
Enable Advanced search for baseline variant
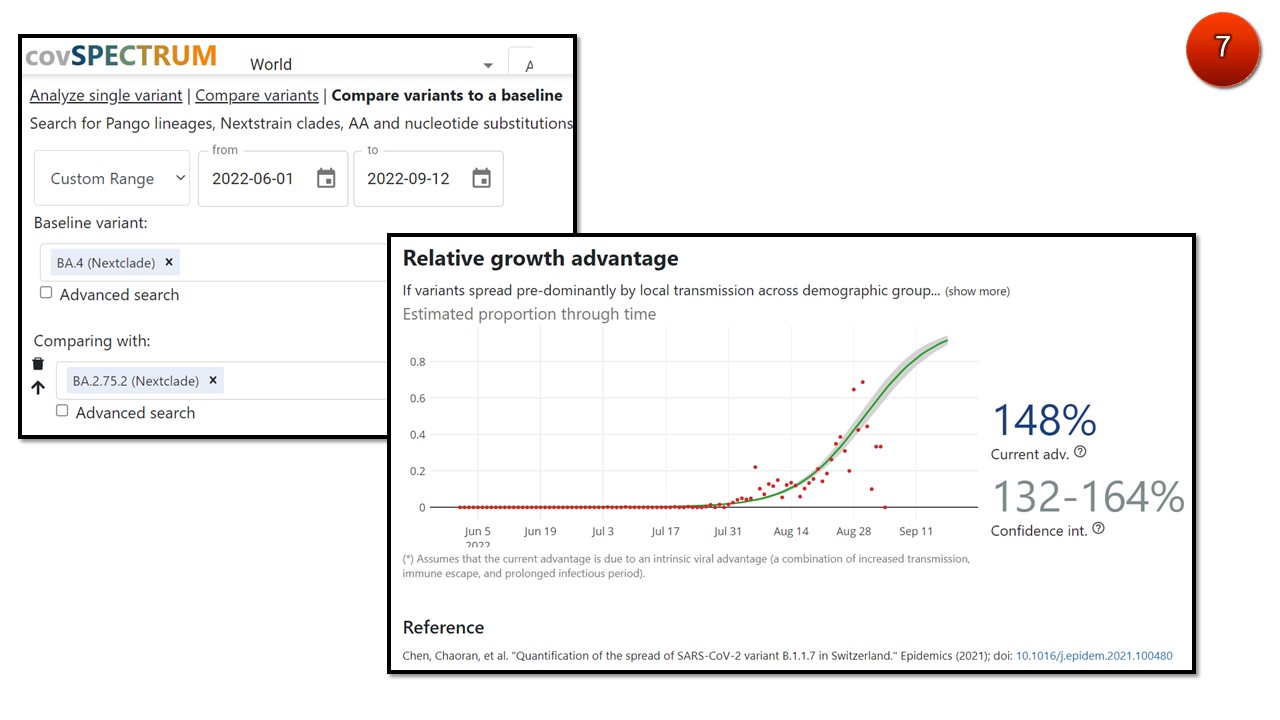click(46, 293)
